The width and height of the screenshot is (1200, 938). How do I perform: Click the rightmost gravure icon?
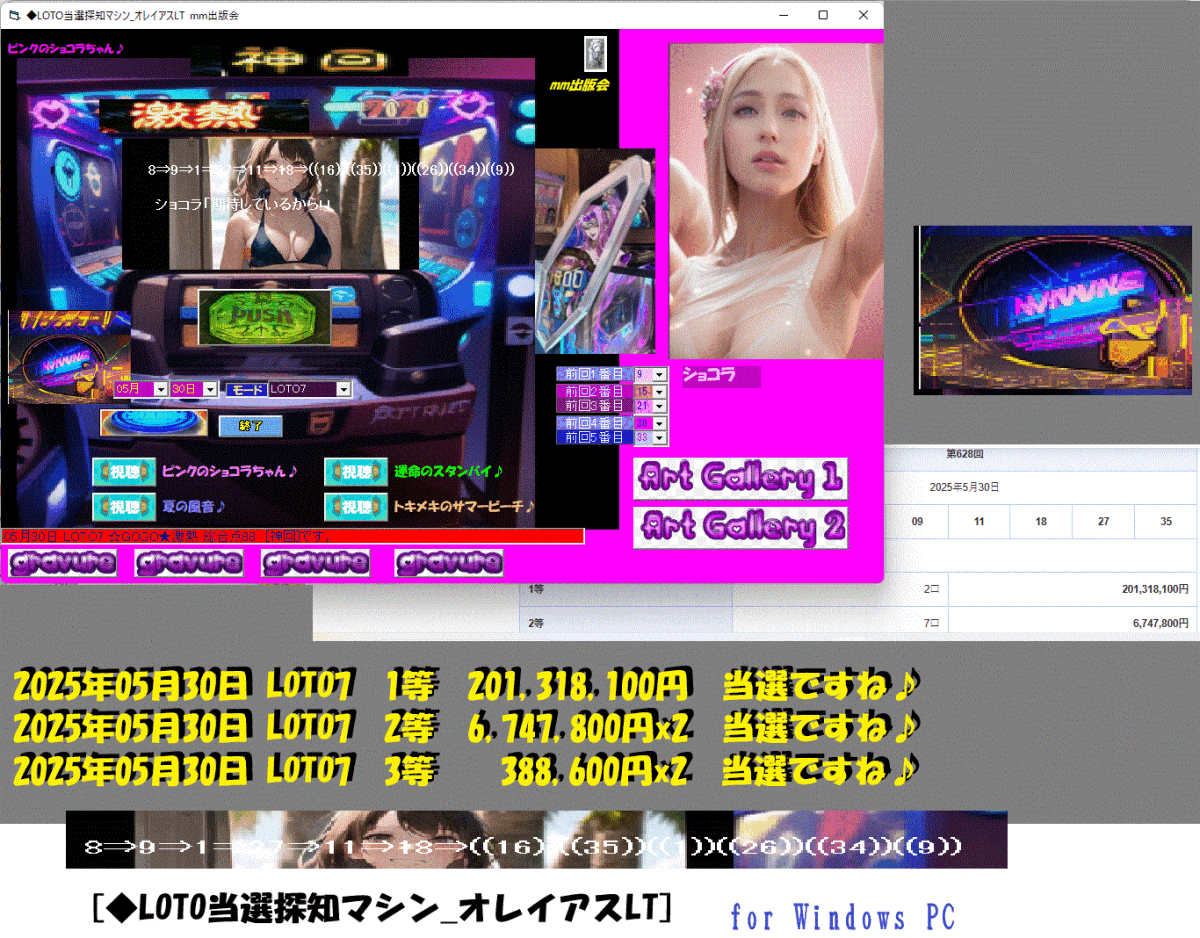click(x=449, y=563)
